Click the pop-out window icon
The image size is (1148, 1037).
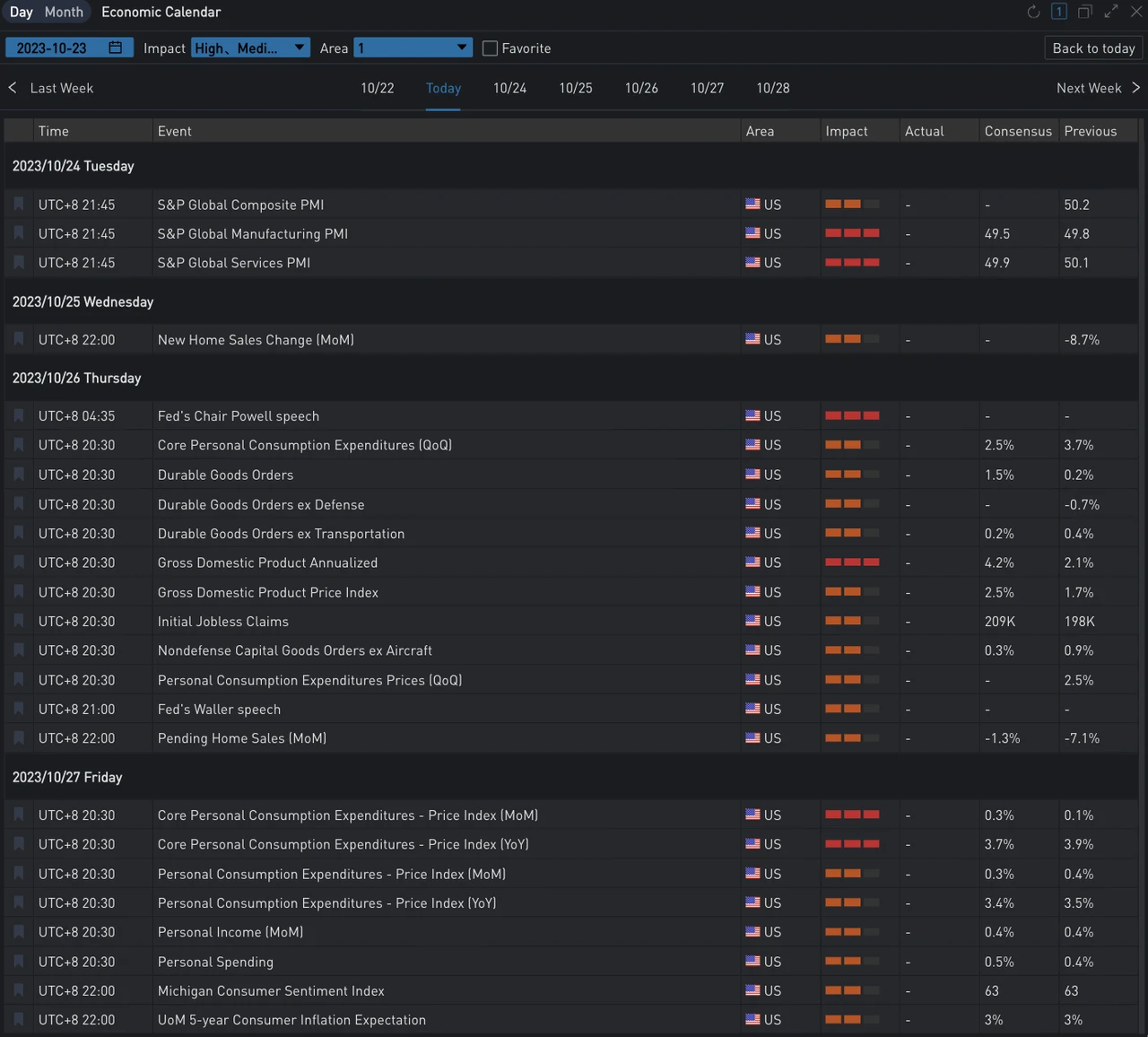coord(1085,12)
